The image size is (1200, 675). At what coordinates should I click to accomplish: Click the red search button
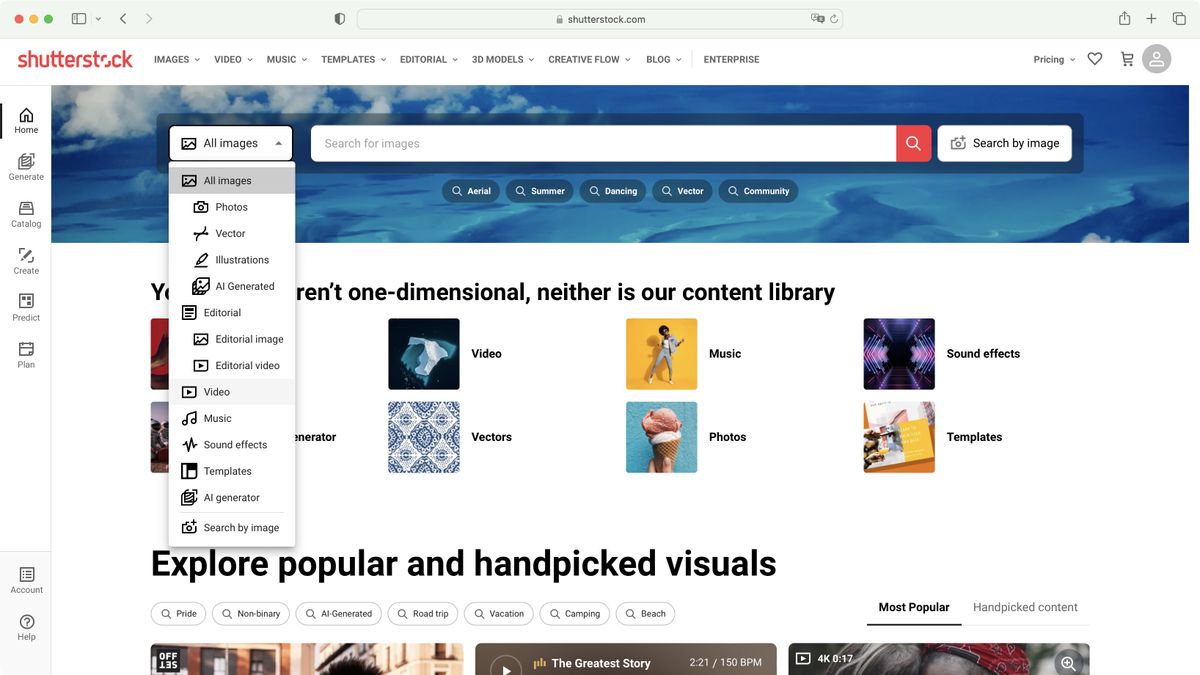pos(912,143)
